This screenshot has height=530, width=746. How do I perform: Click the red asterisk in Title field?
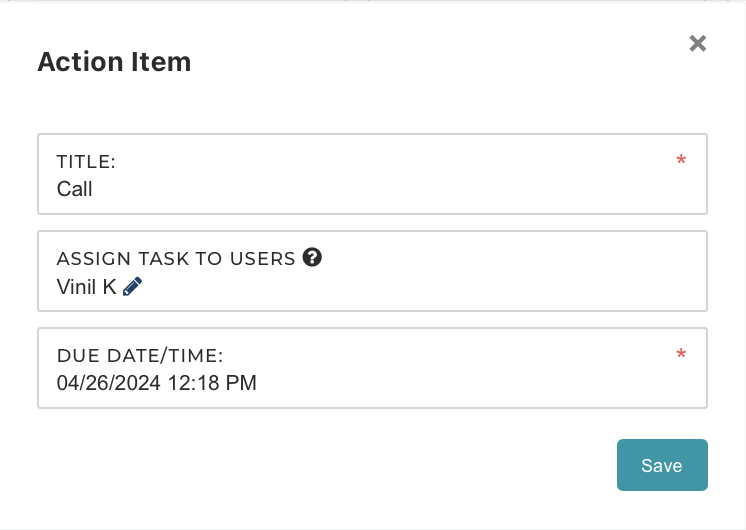[681, 160]
